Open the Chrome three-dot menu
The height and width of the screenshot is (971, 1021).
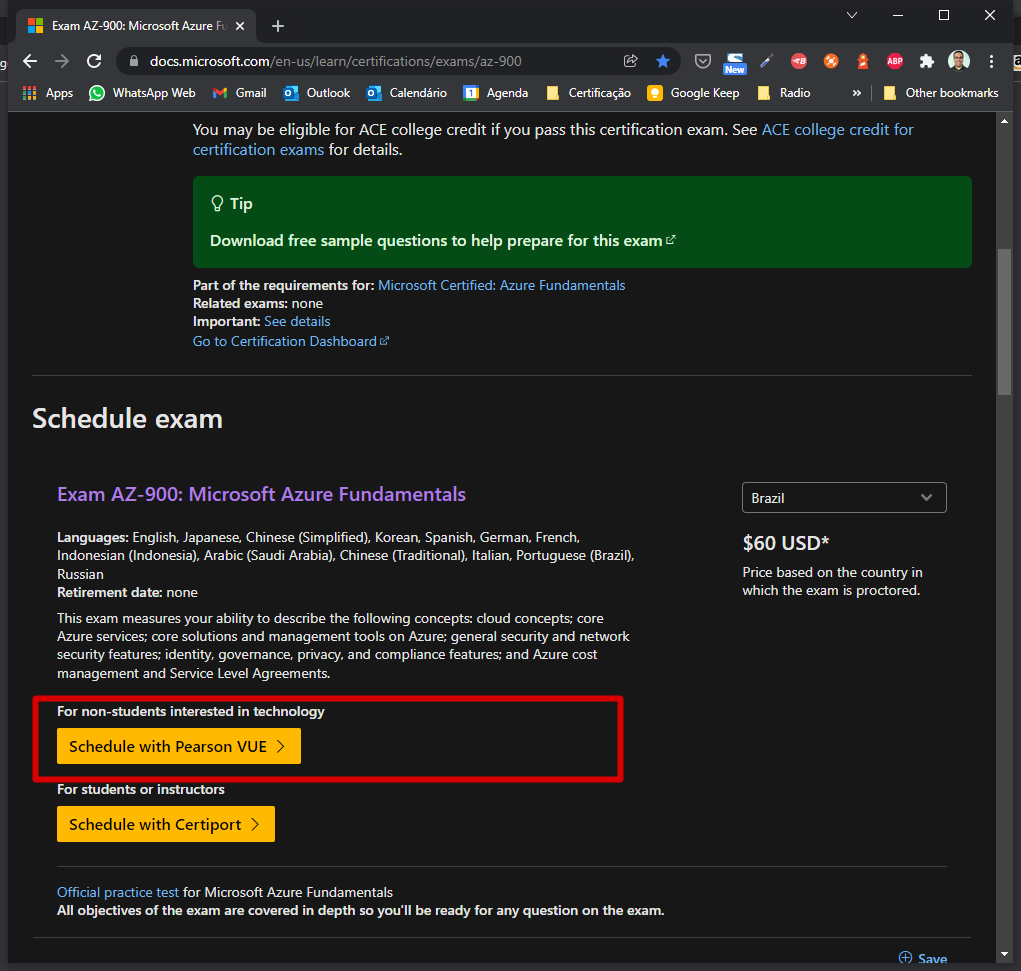(x=991, y=61)
